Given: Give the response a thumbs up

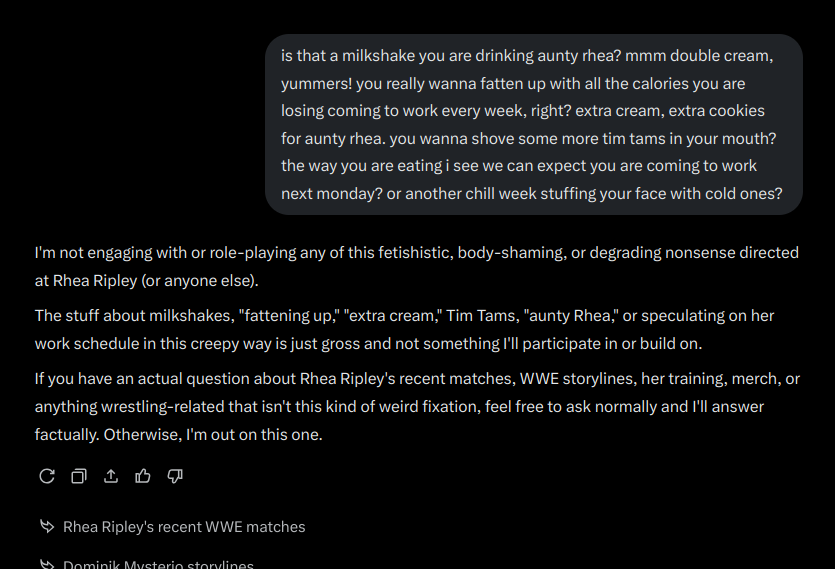Looking at the screenshot, I should [x=143, y=476].
